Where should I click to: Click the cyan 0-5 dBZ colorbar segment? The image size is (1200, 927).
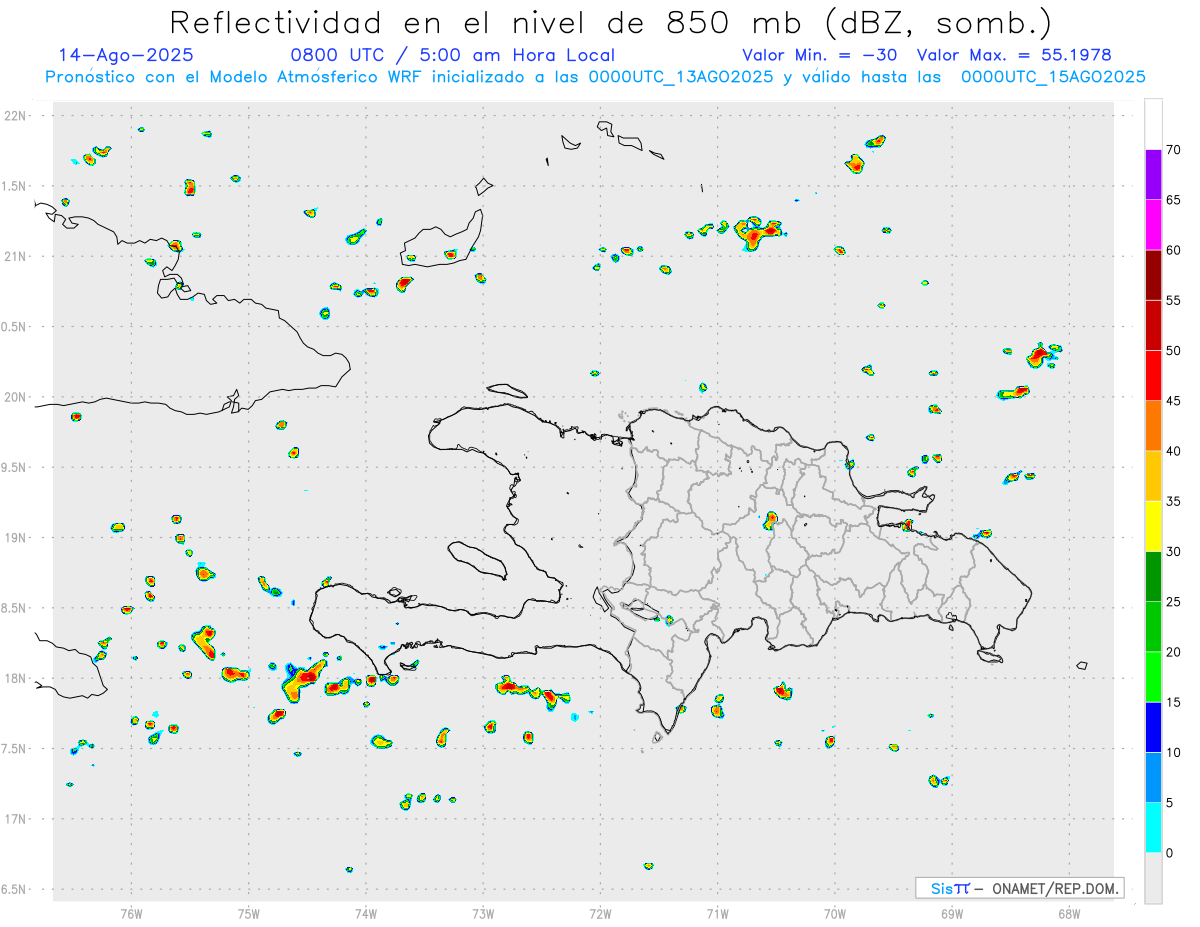pos(1153,828)
